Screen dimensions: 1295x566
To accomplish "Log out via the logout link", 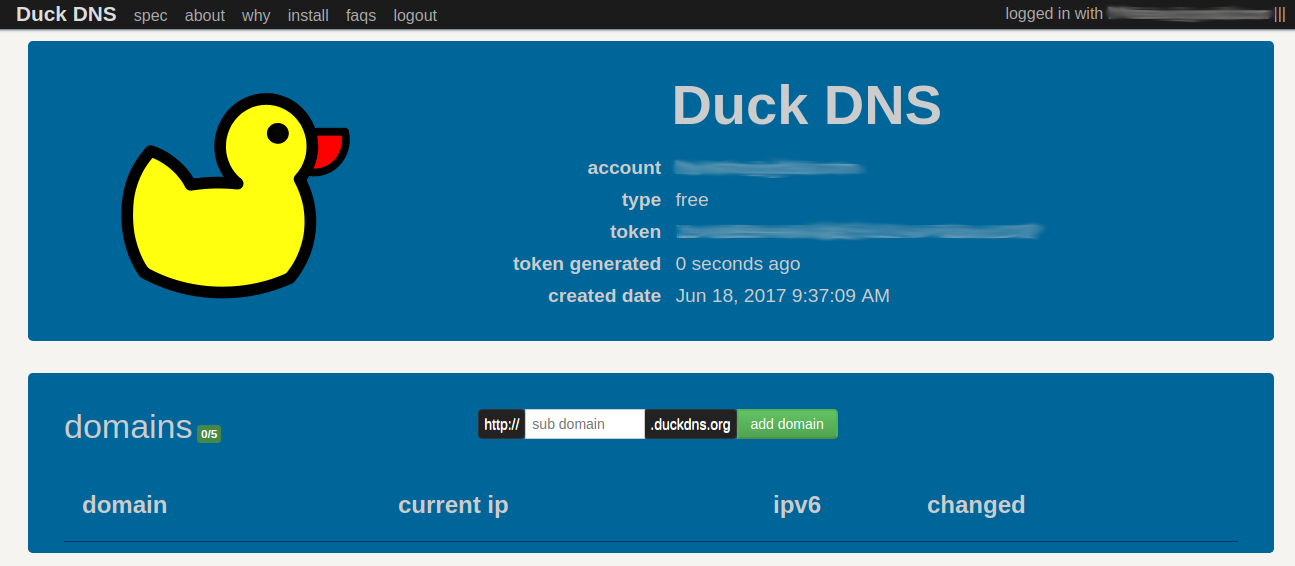I will 415,15.
